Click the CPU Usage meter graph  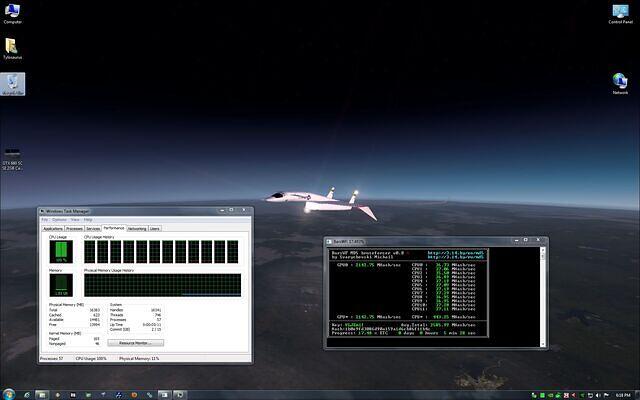tap(60, 251)
